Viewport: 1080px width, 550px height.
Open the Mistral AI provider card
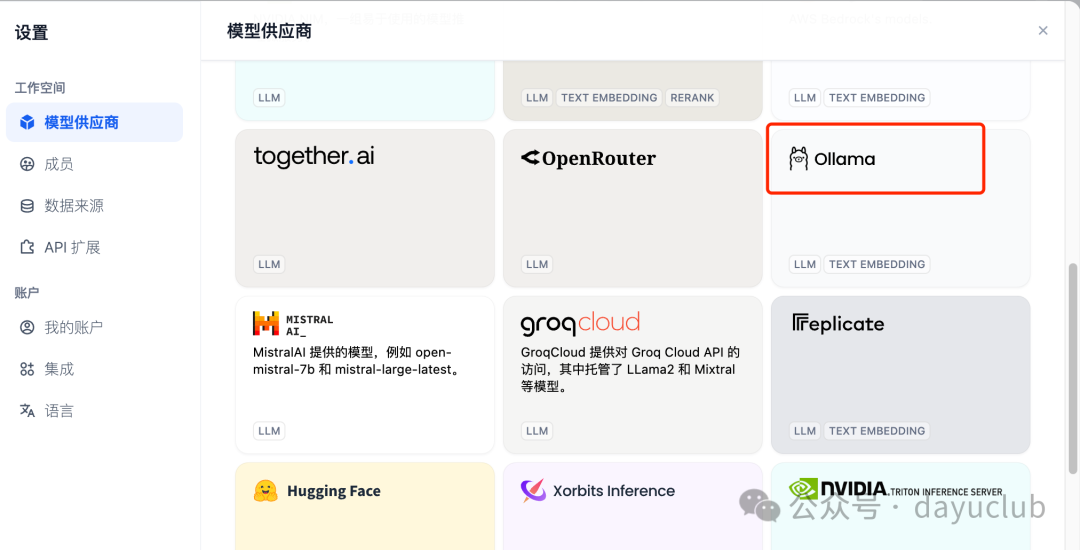coord(365,374)
